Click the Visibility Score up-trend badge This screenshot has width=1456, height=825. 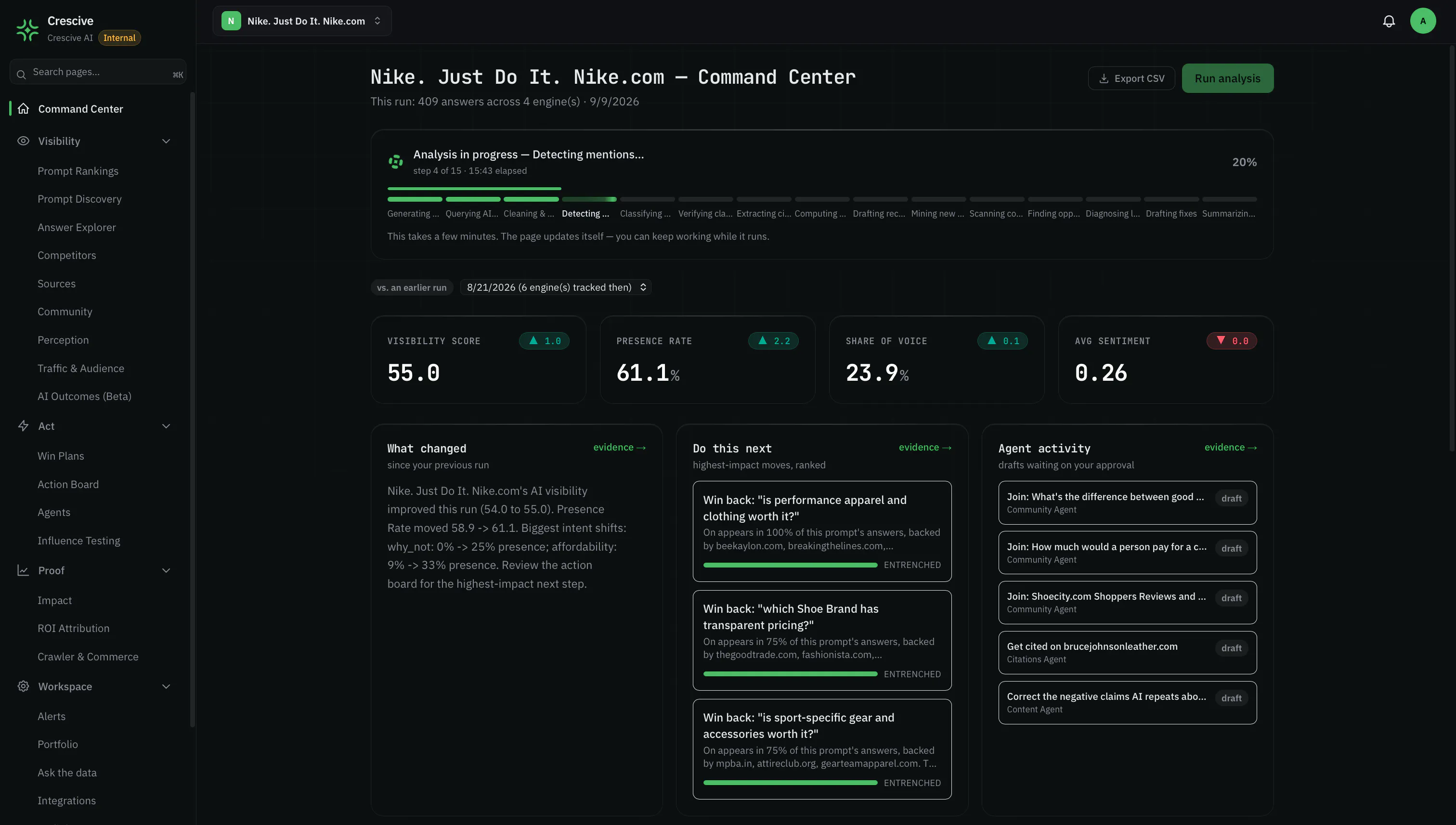click(x=544, y=340)
